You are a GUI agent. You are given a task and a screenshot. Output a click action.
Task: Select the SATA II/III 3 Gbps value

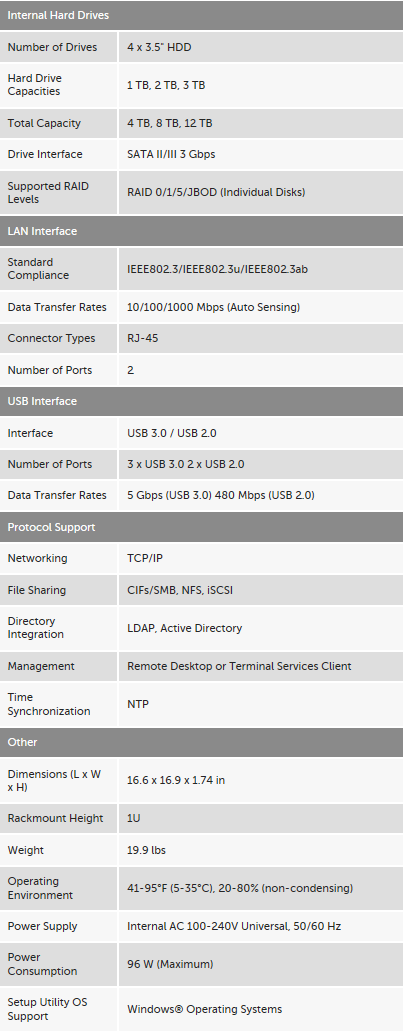point(171,155)
